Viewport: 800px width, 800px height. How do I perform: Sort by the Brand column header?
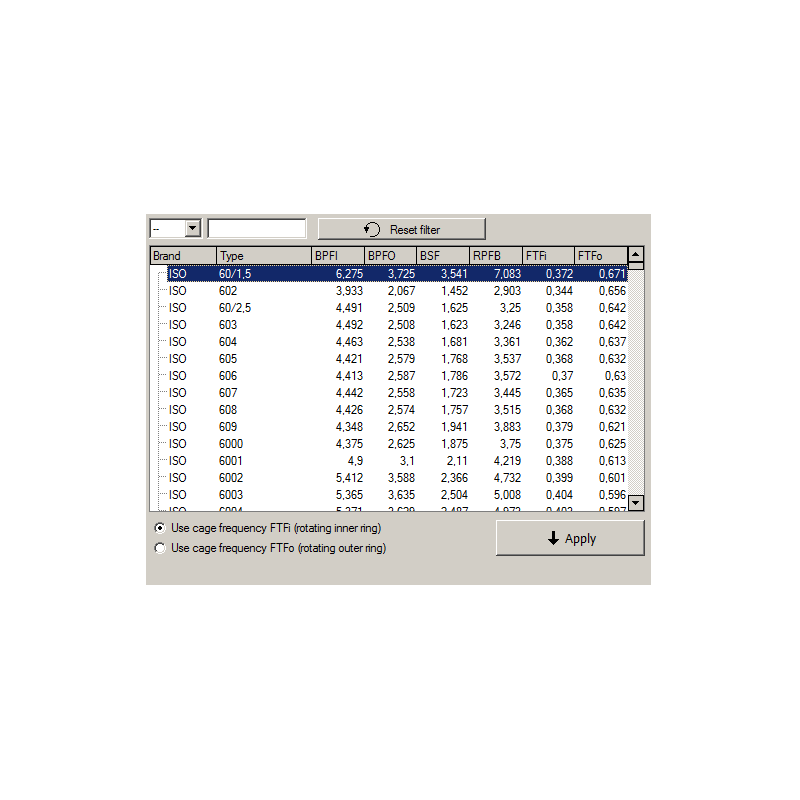(182, 256)
